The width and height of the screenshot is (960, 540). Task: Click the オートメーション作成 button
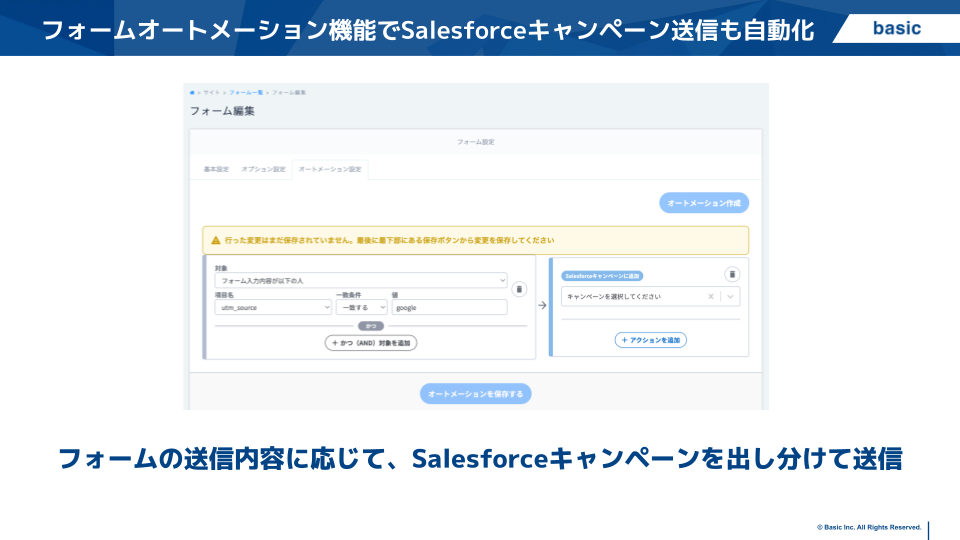click(704, 203)
